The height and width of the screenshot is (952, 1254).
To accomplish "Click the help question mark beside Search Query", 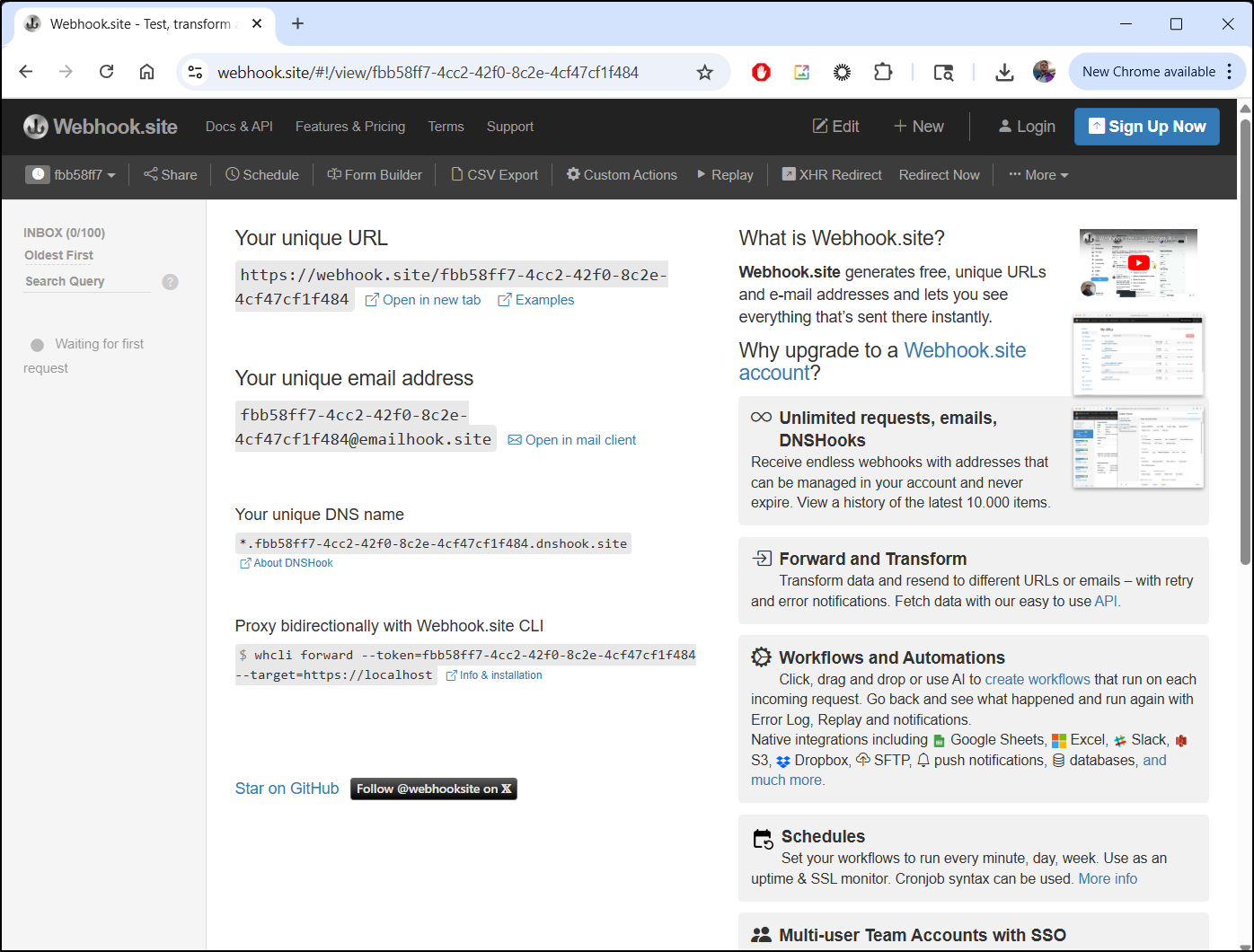I will [x=171, y=282].
